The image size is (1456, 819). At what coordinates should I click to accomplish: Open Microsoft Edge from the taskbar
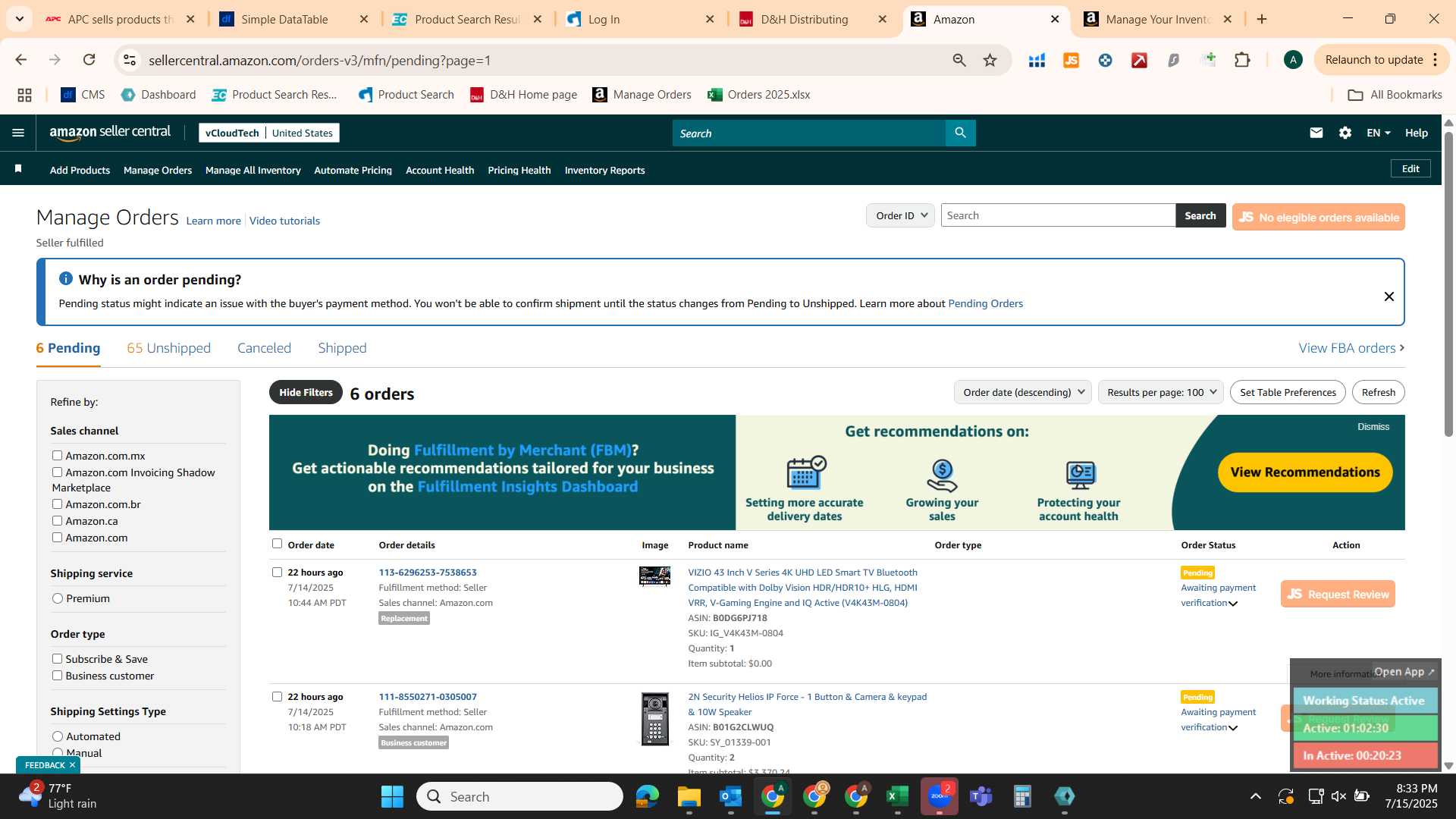click(x=647, y=796)
